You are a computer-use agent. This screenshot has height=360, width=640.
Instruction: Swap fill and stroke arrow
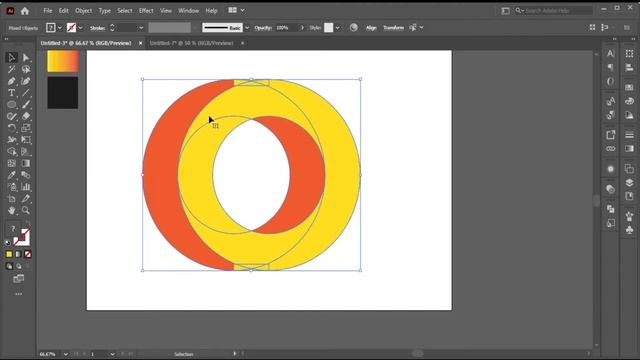coord(27,222)
